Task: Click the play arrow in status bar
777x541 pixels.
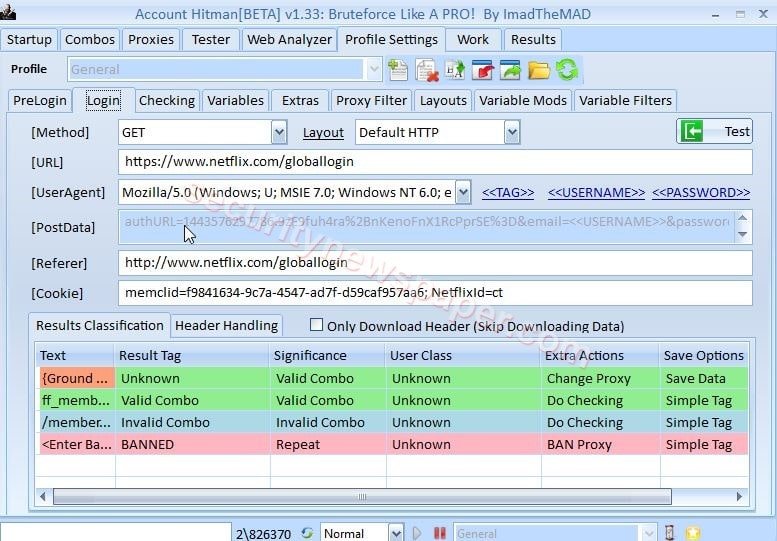Action: coord(417,533)
